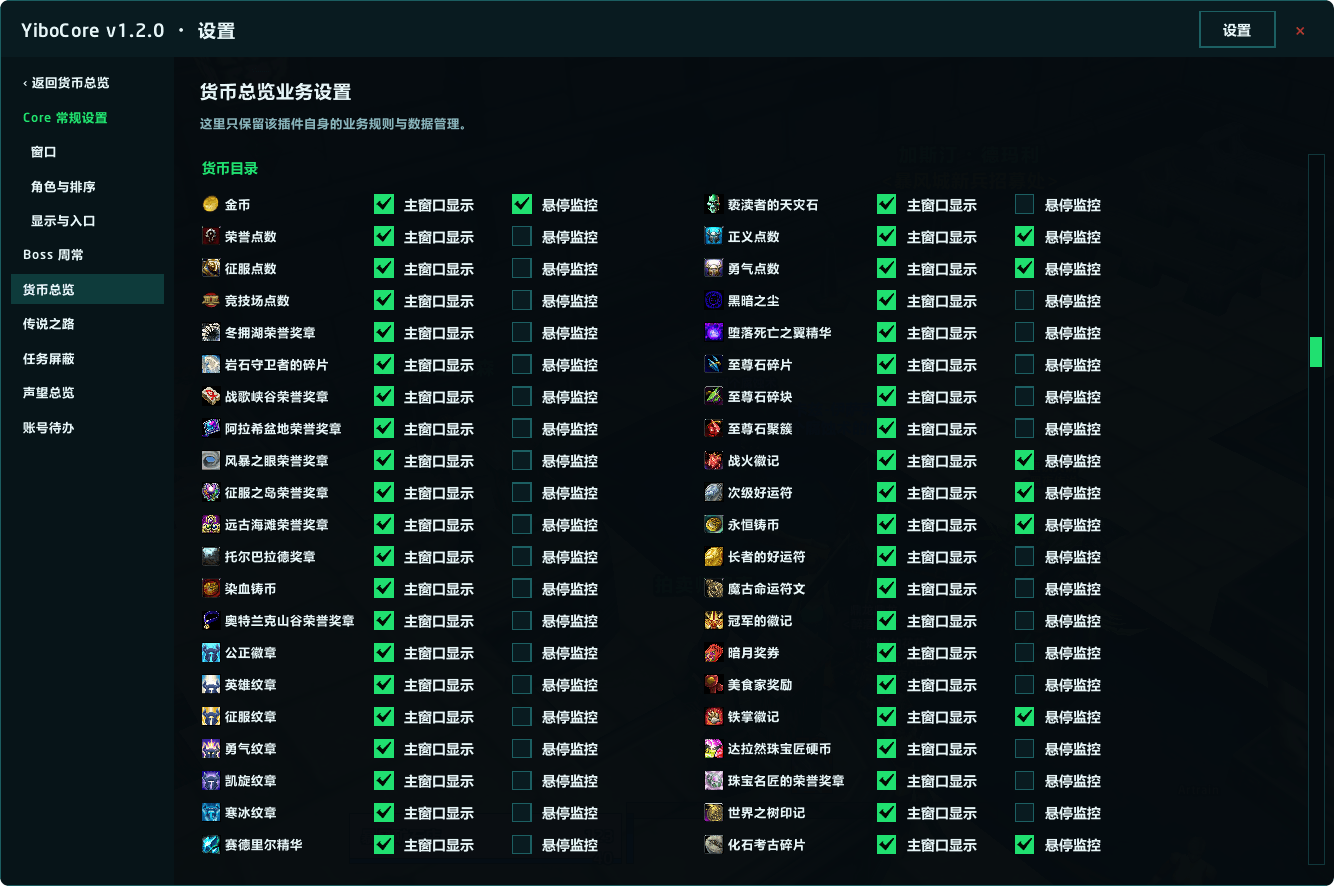Enable 悬停监控 for 荣誉点数
Screen dimensions: 1334x886
pos(522,236)
